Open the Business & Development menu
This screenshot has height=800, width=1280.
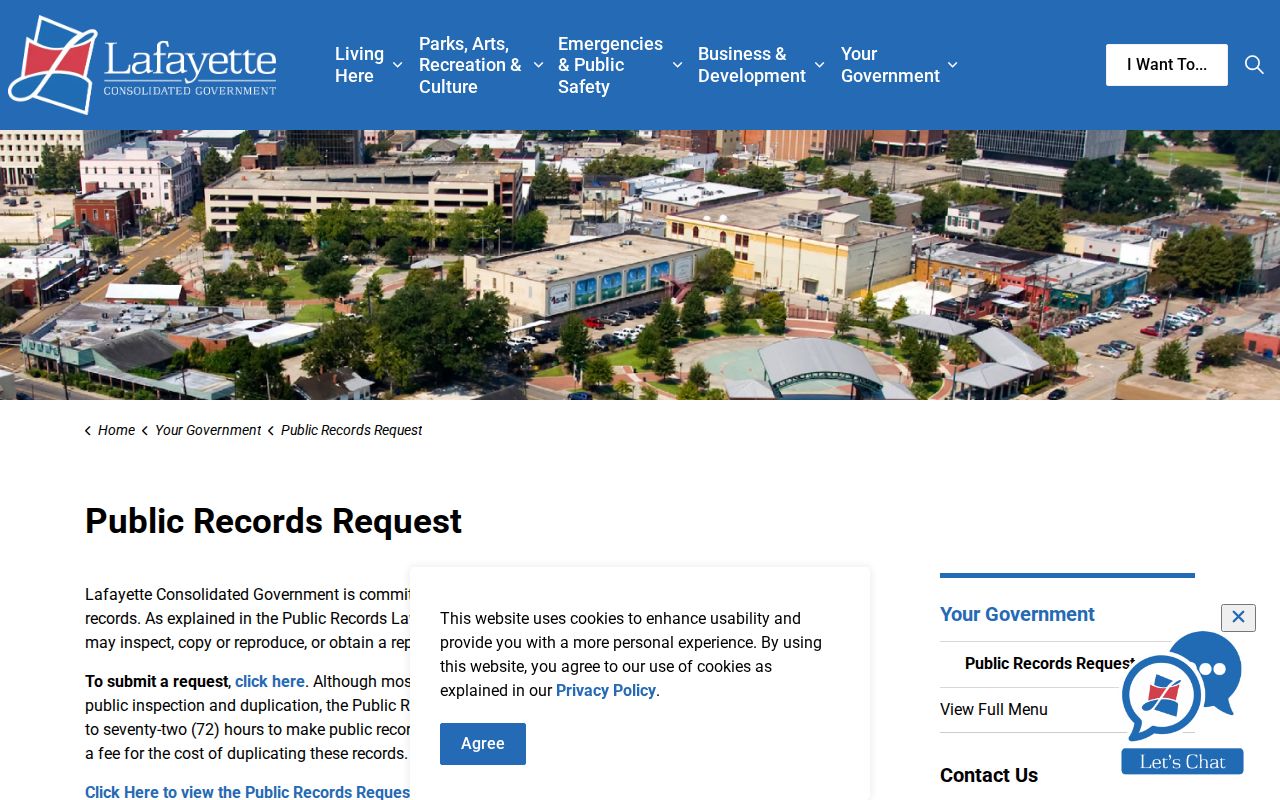tap(752, 65)
